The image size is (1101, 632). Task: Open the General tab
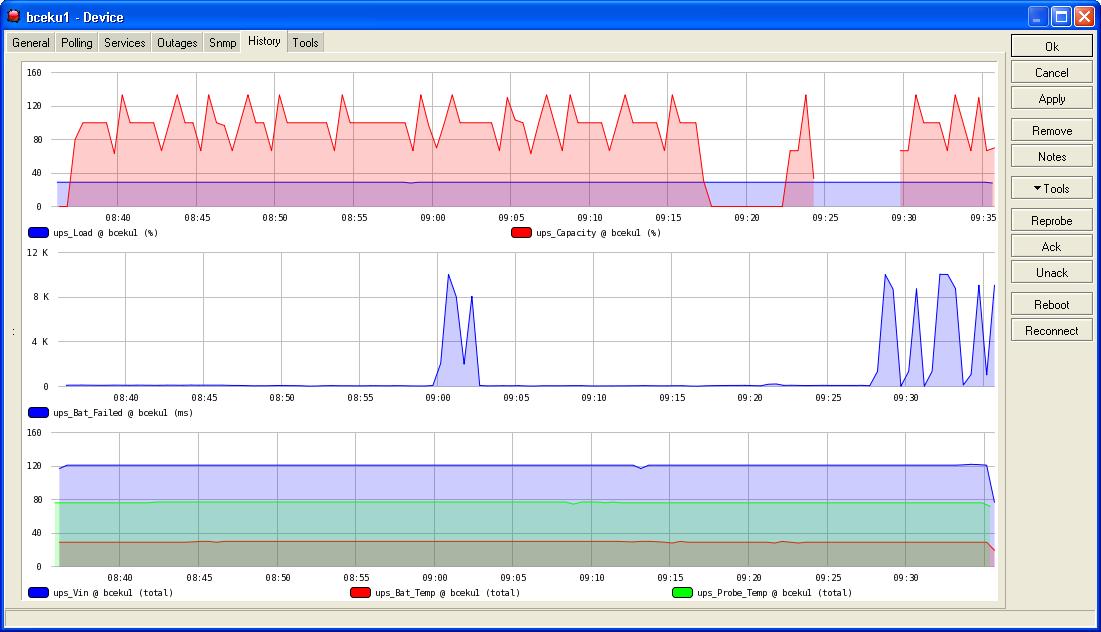click(31, 43)
